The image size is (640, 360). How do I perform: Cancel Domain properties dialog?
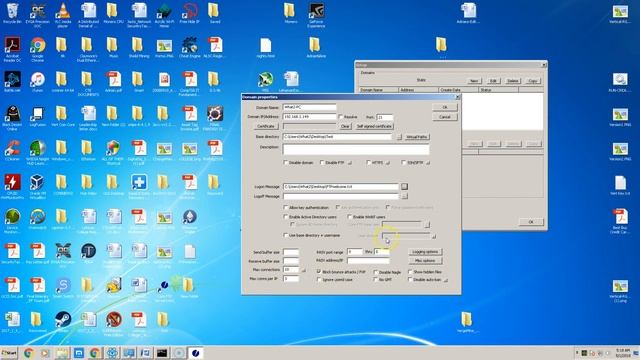click(444, 117)
